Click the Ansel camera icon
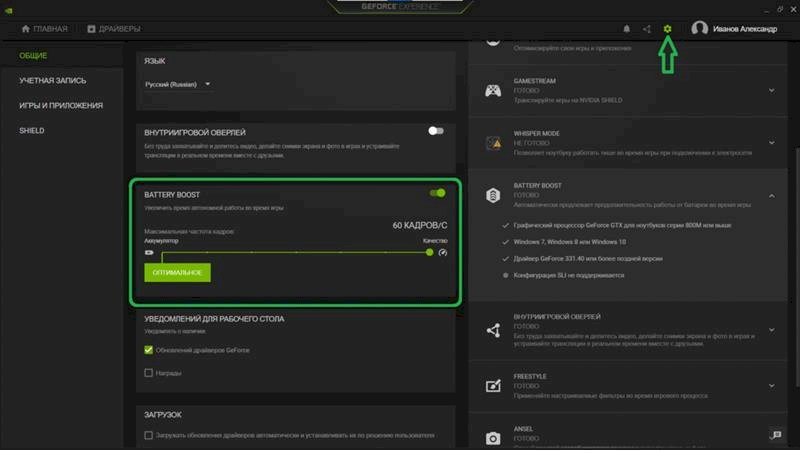Image resolution: width=800 pixels, height=450 pixels. coord(493,438)
